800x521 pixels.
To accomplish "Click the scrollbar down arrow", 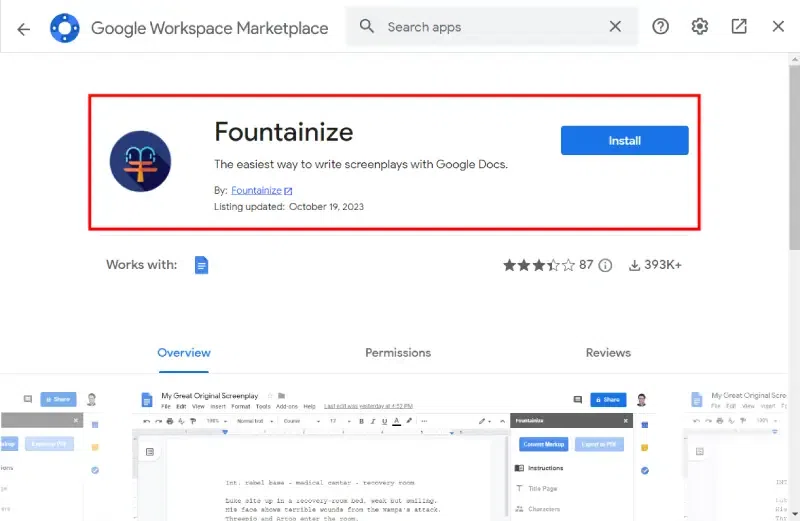I will [794, 514].
